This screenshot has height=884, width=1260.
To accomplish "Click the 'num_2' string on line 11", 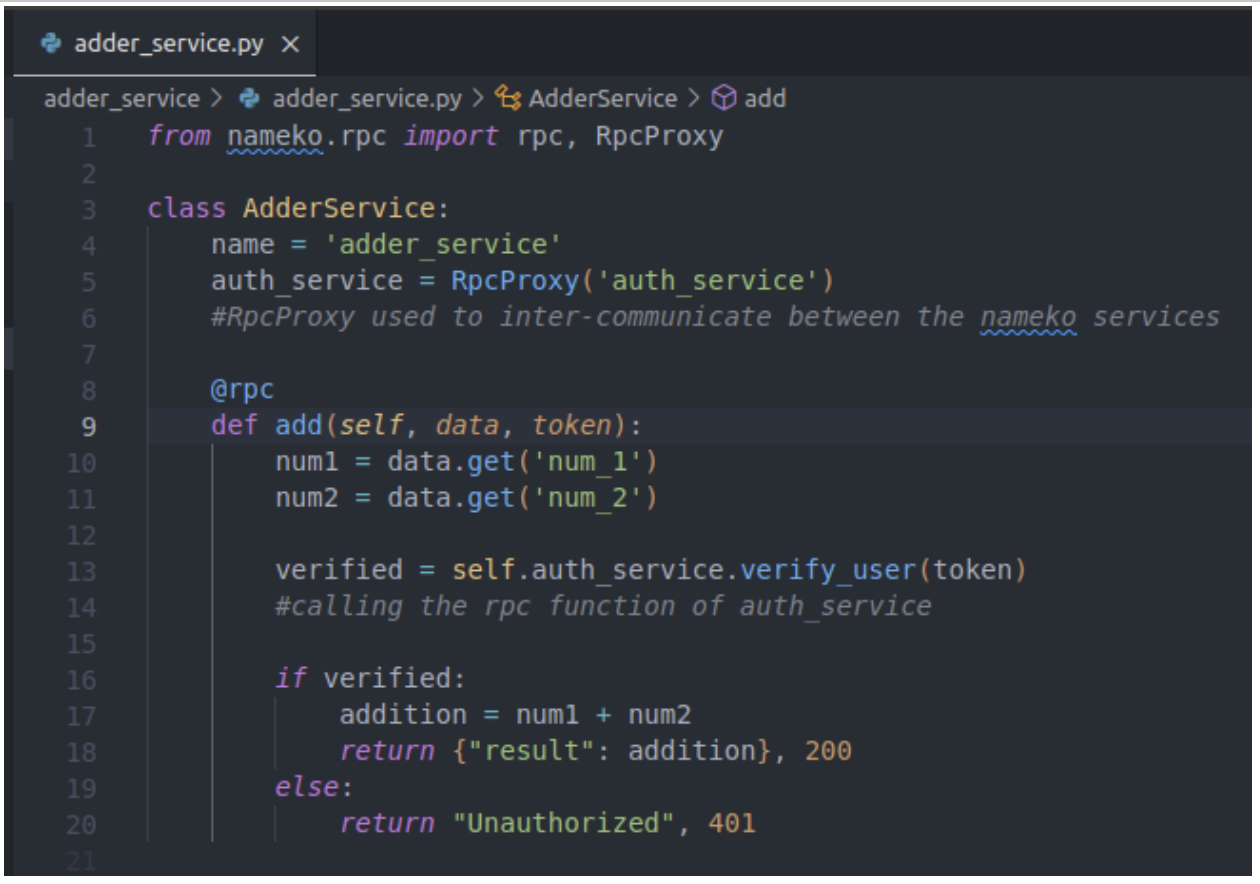I will pos(586,499).
